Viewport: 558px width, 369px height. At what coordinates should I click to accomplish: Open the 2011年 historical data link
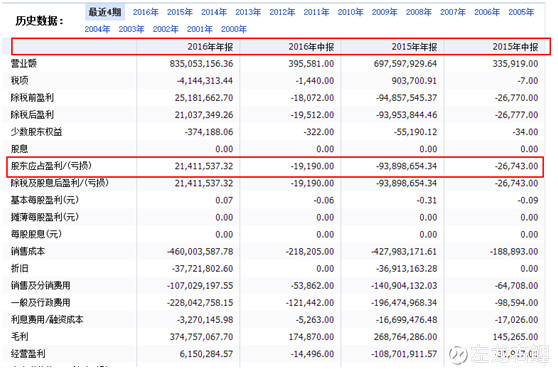pos(316,12)
